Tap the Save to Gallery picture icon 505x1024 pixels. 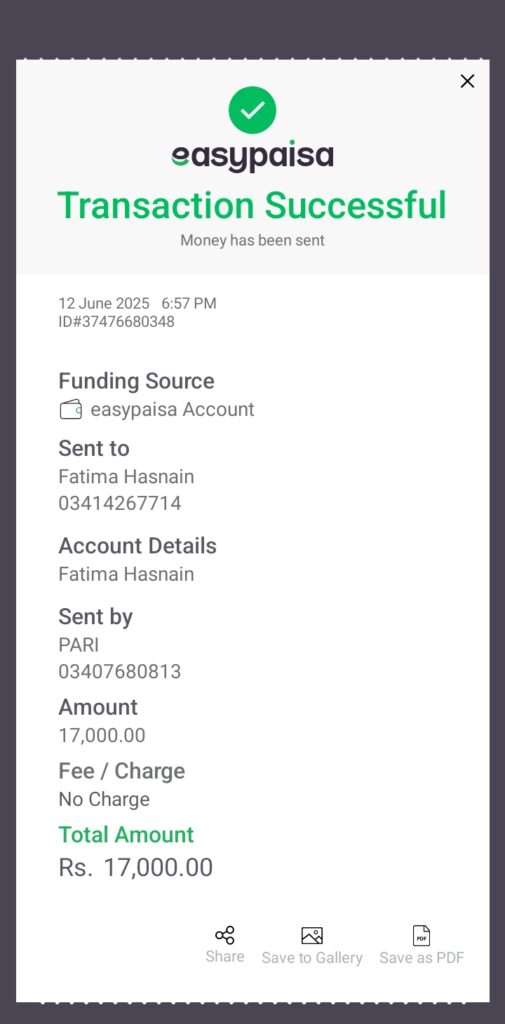(312, 935)
